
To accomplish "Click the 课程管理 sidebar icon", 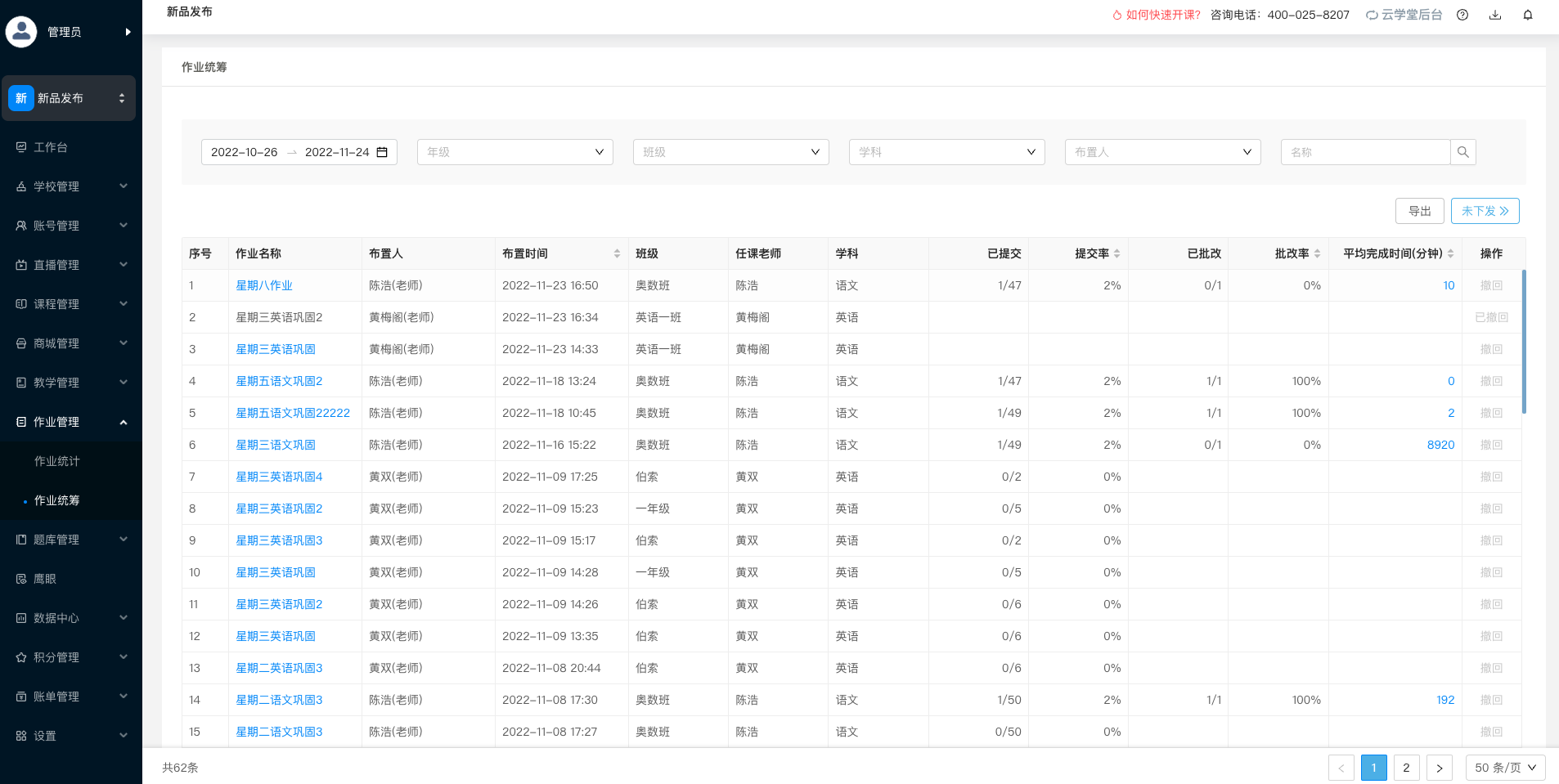I will click(x=21, y=304).
